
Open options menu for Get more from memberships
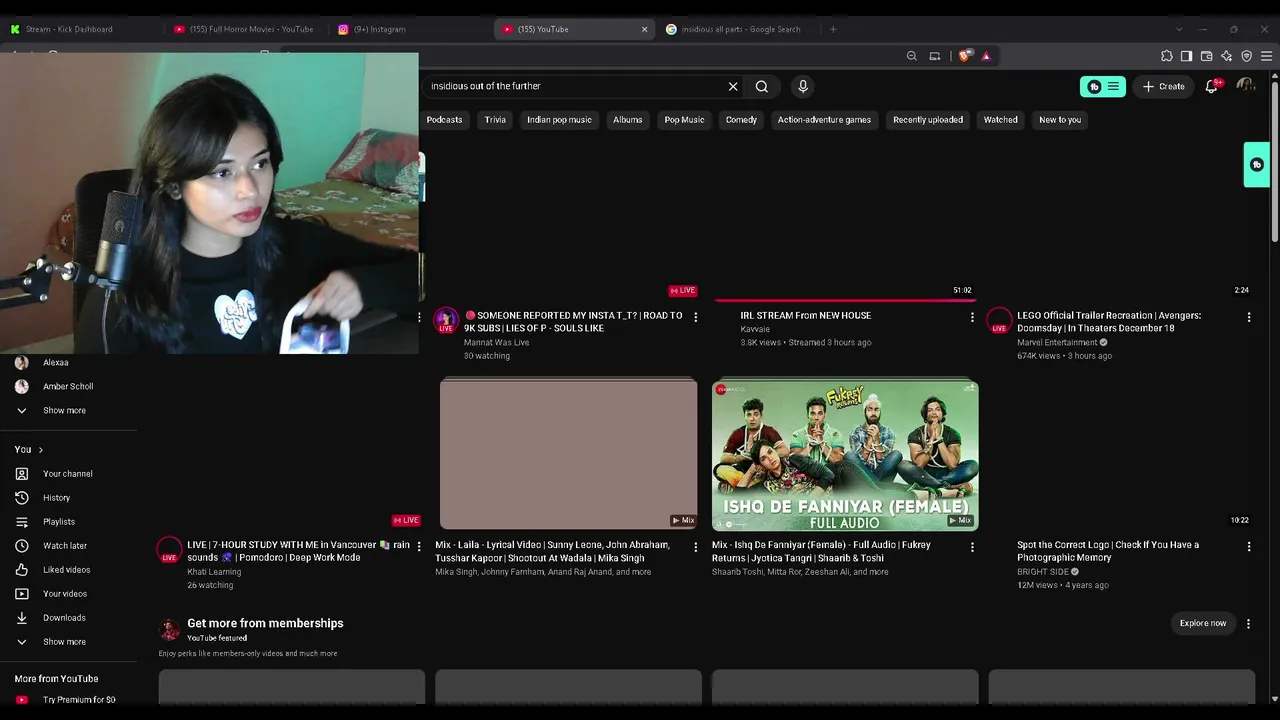1248,624
